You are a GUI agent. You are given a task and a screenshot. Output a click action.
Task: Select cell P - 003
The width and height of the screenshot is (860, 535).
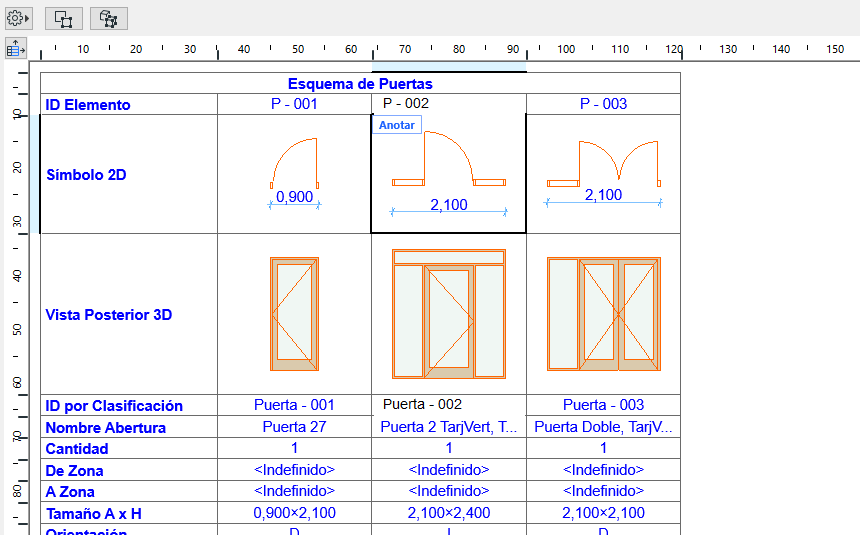(x=603, y=104)
